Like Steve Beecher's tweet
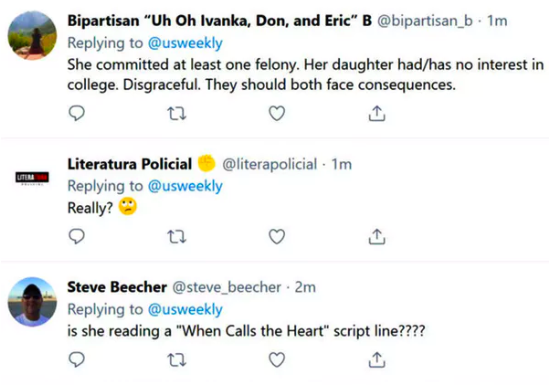555x388 pixels. click(277, 360)
